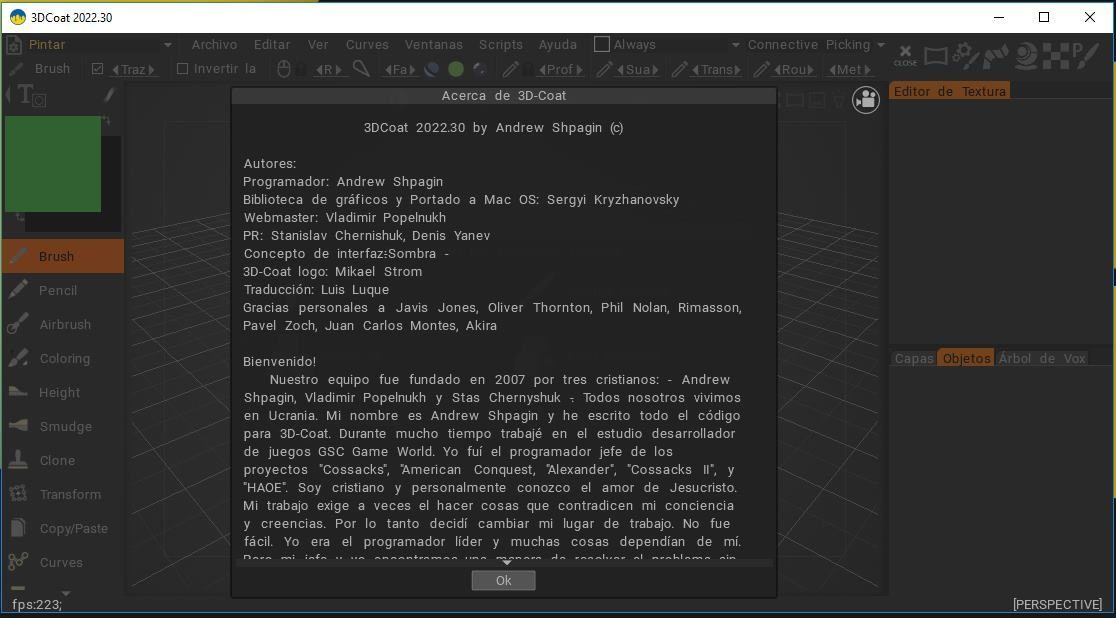
Task: Click the fps:223; status text
Action: pyautogui.click(x=37, y=604)
